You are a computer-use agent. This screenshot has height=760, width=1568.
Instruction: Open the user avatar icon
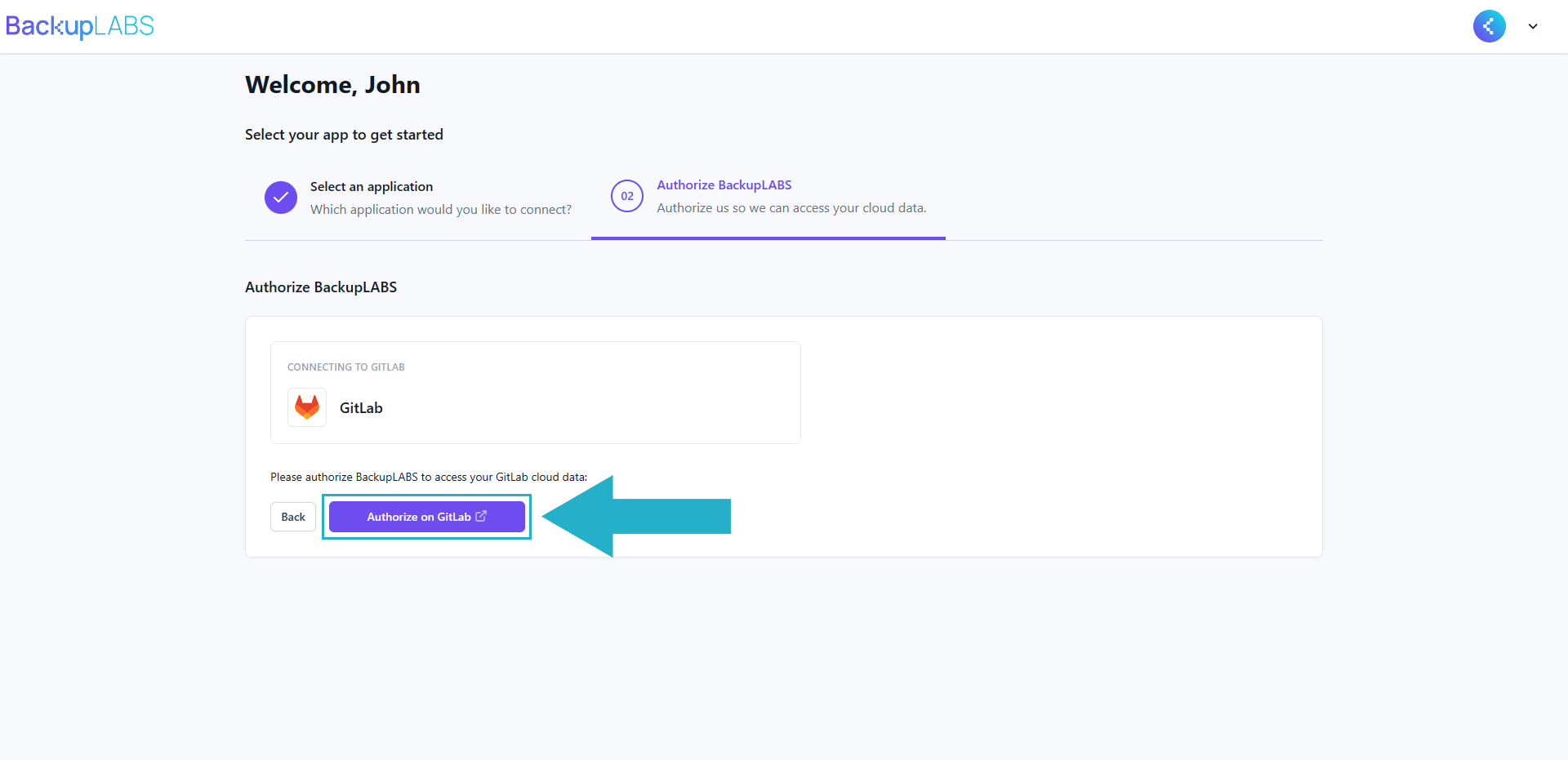tap(1489, 26)
